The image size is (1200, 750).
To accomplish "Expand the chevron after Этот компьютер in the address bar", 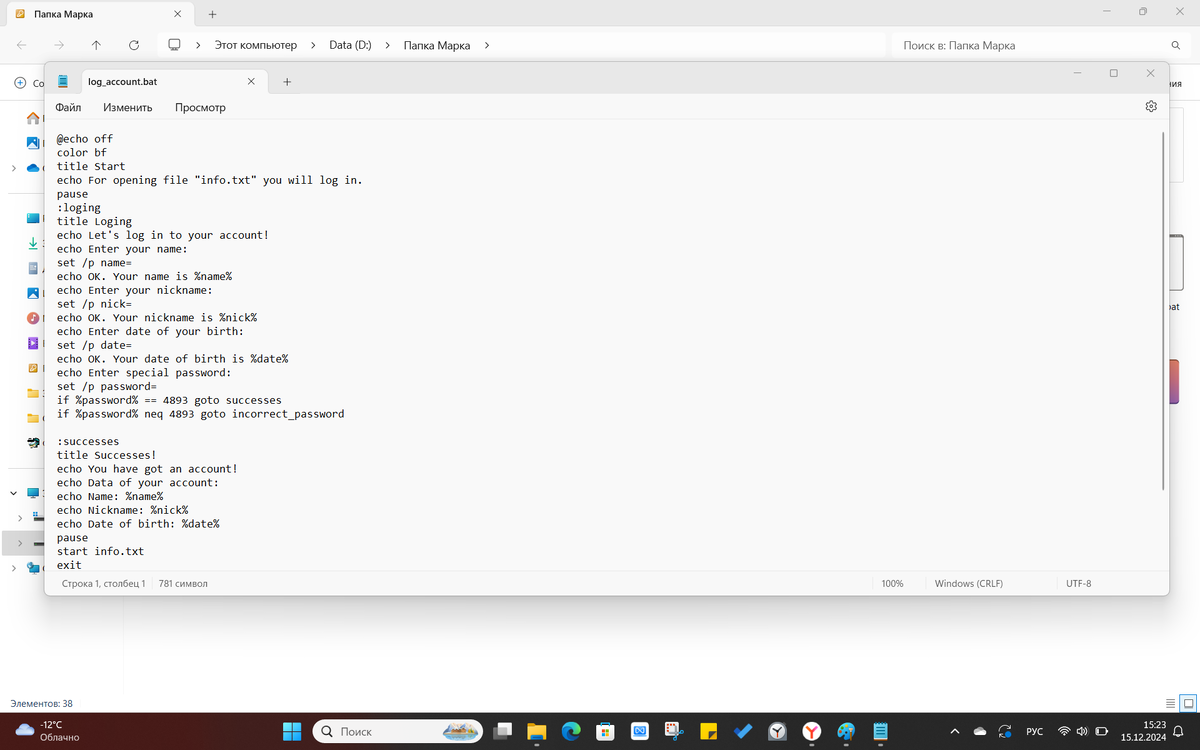I will tap(313, 45).
